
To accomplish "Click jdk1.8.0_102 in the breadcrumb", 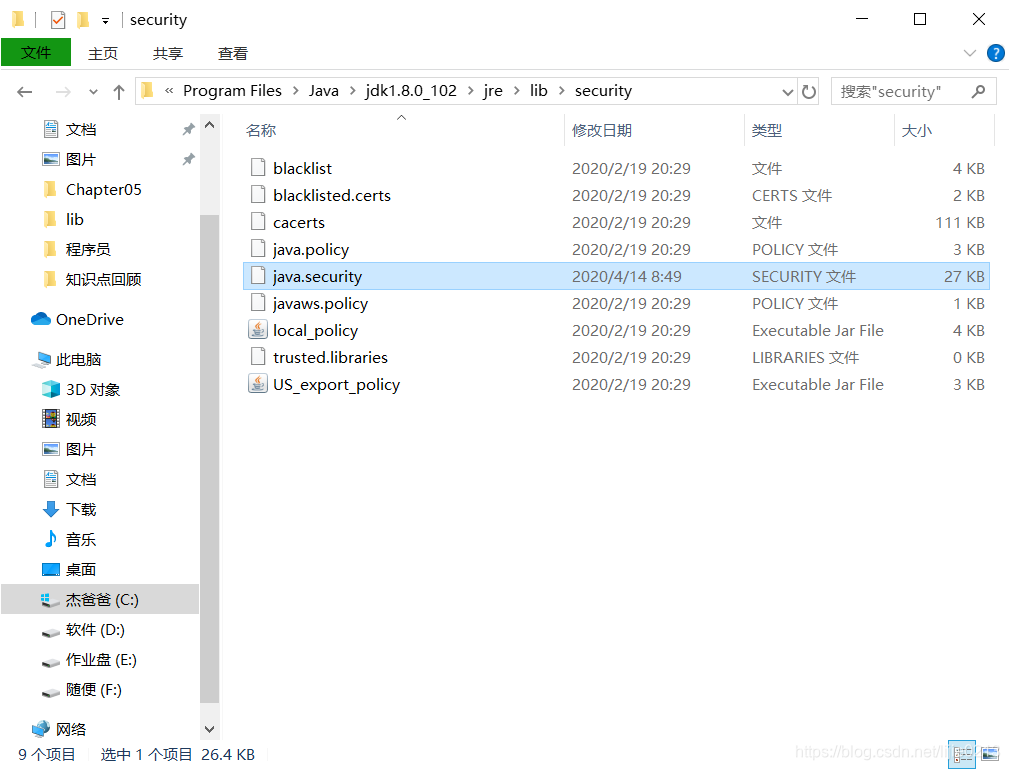I will click(x=411, y=91).
